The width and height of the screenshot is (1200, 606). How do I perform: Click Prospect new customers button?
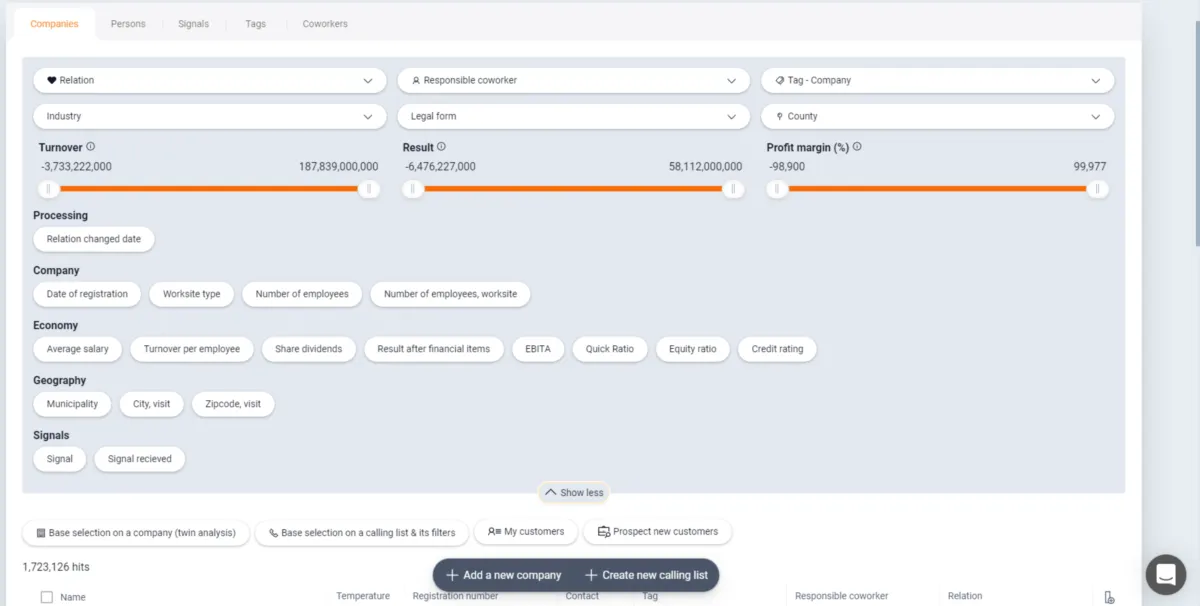[x=658, y=532]
